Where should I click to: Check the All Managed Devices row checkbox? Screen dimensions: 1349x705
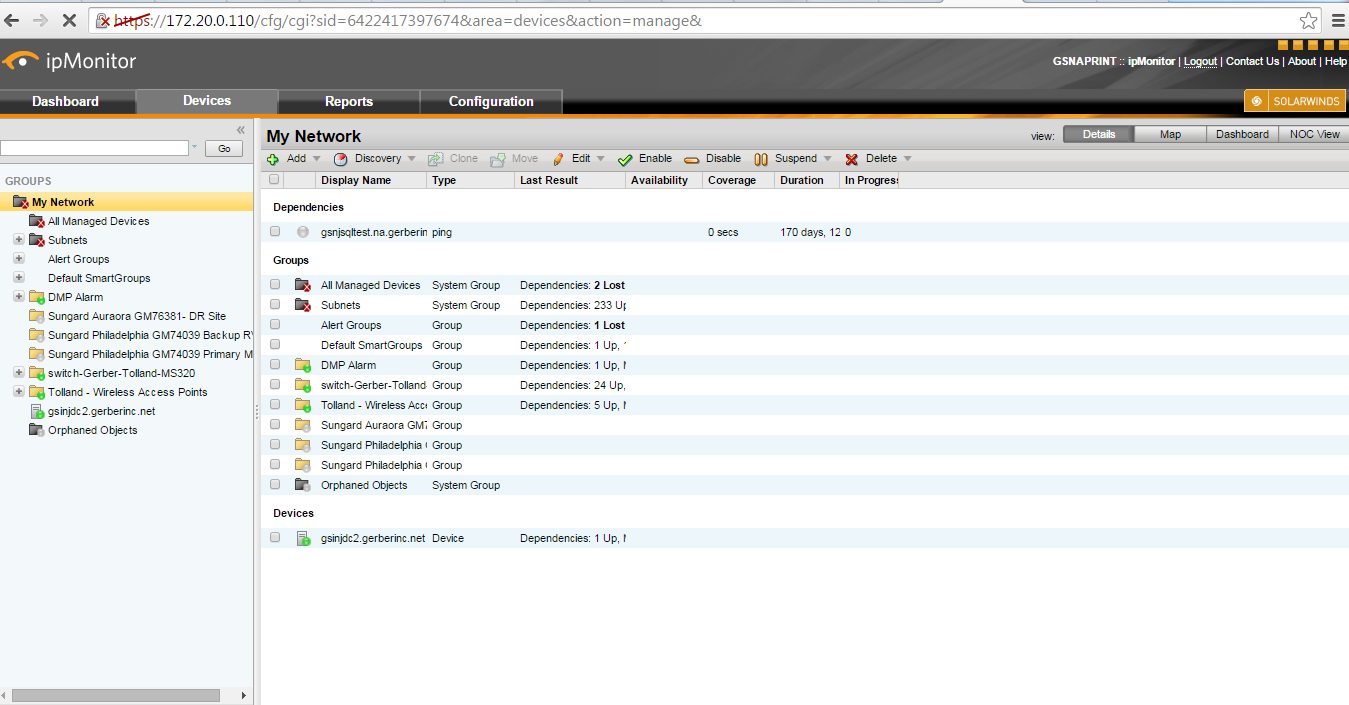click(275, 285)
